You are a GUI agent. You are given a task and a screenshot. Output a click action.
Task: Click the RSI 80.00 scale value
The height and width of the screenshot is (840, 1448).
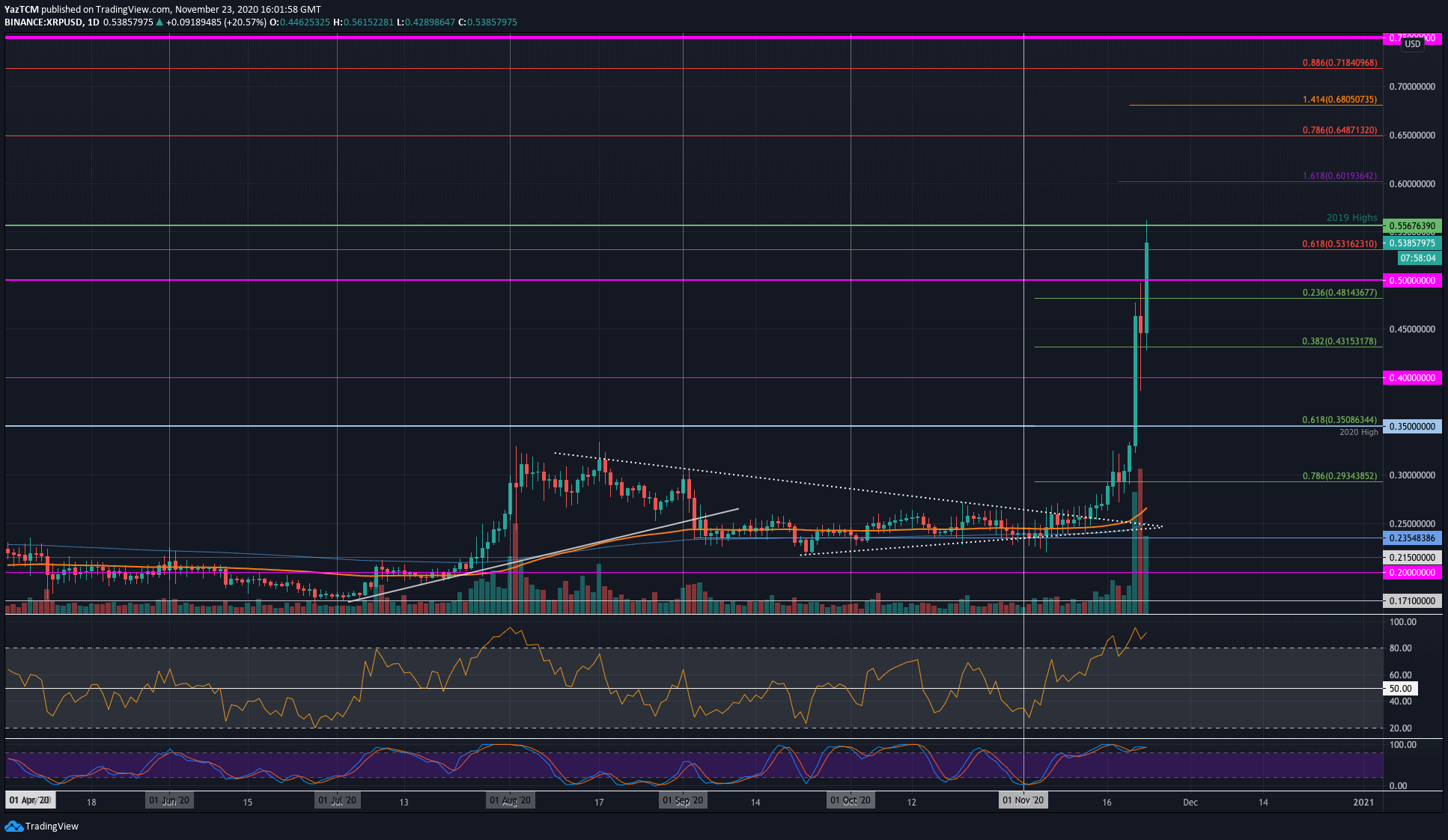1400,648
